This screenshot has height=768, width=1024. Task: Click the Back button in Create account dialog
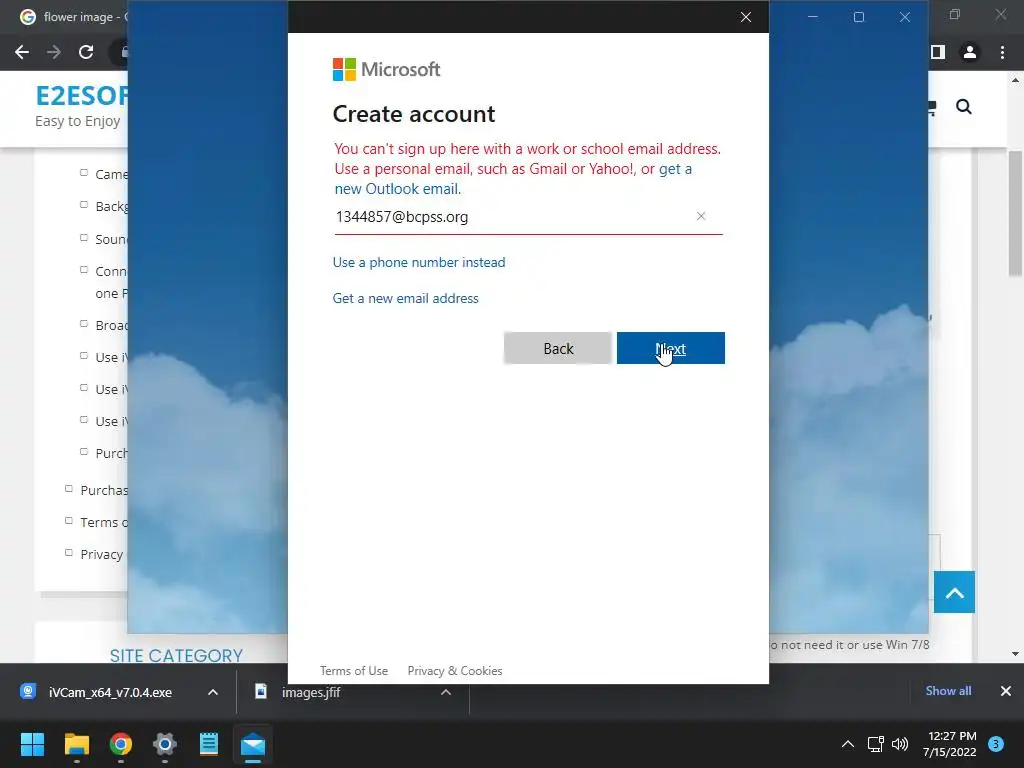[558, 348]
